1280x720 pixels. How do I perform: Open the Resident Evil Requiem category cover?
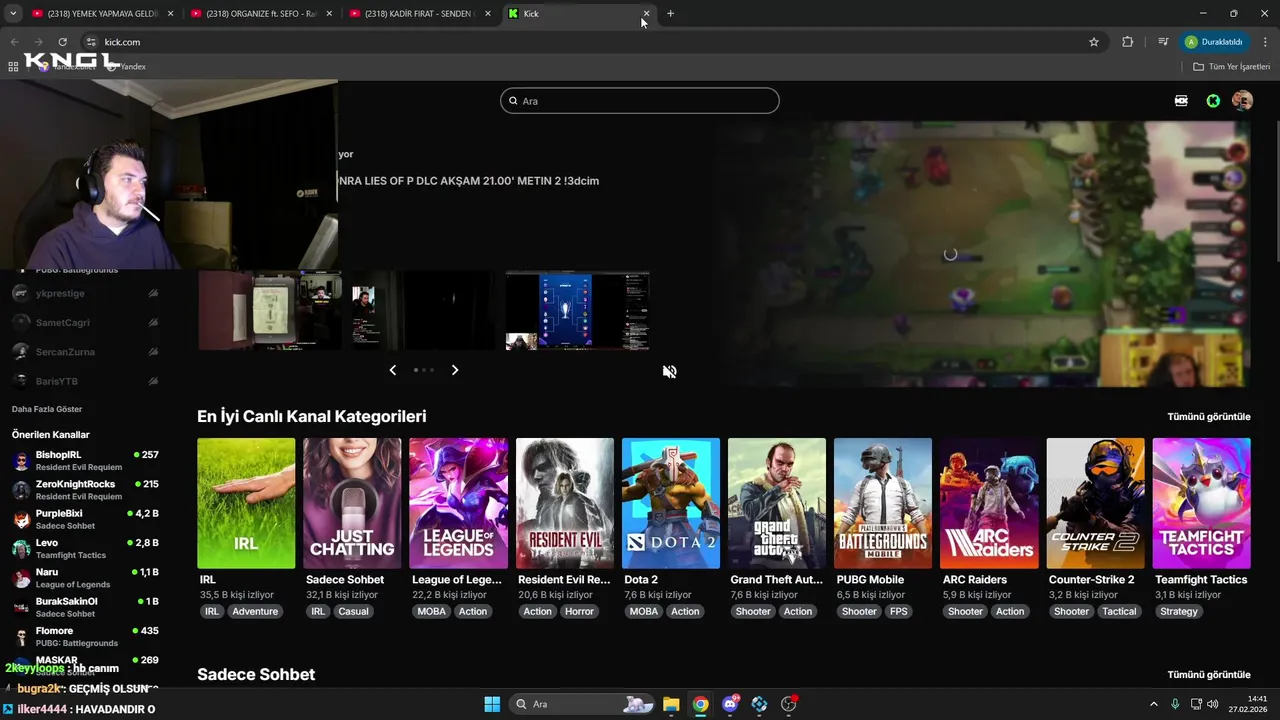pos(565,503)
